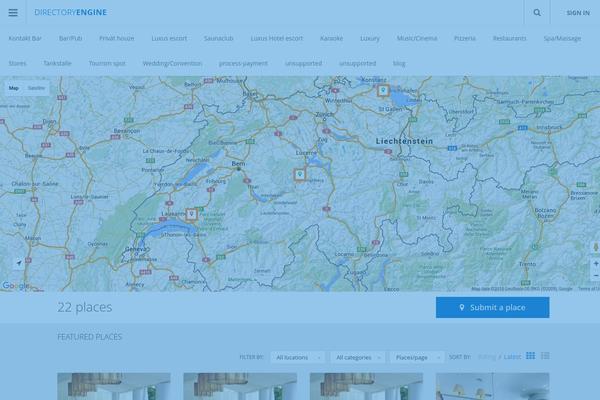600x400 pixels.
Task: Open the Restaurants category
Action: tap(509, 38)
